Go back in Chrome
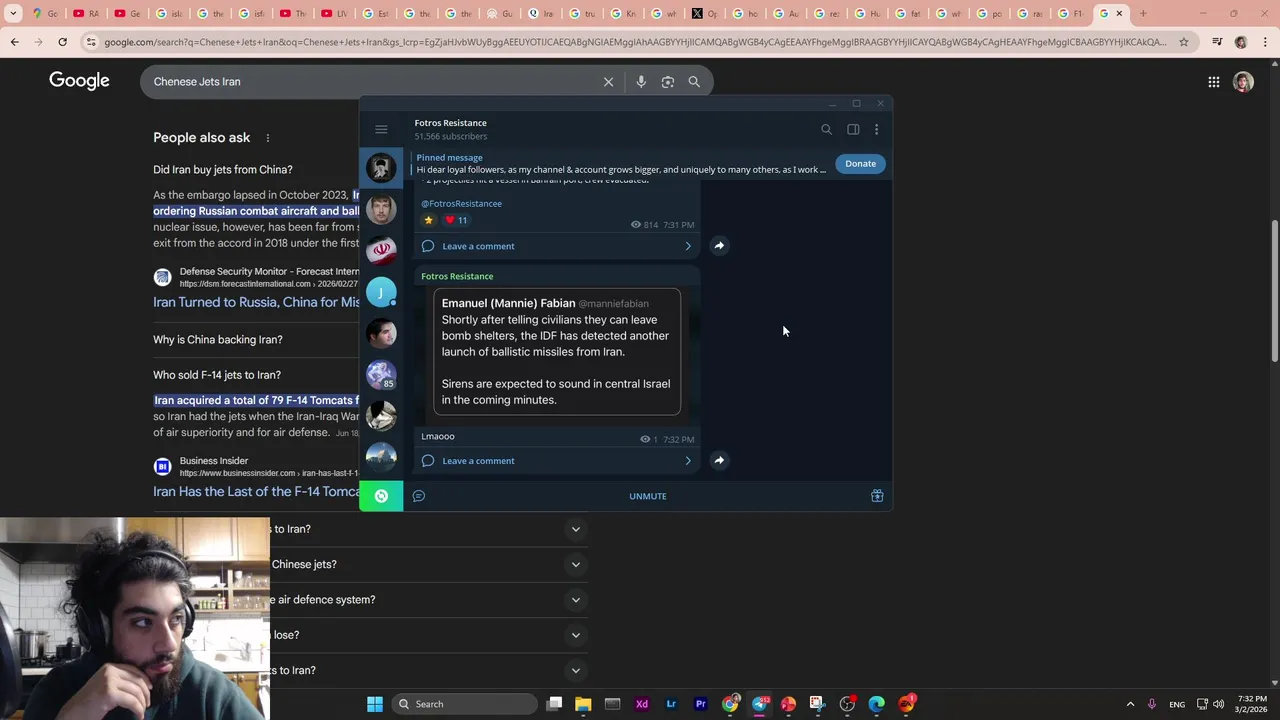This screenshot has height=720, width=1280. click(14, 42)
